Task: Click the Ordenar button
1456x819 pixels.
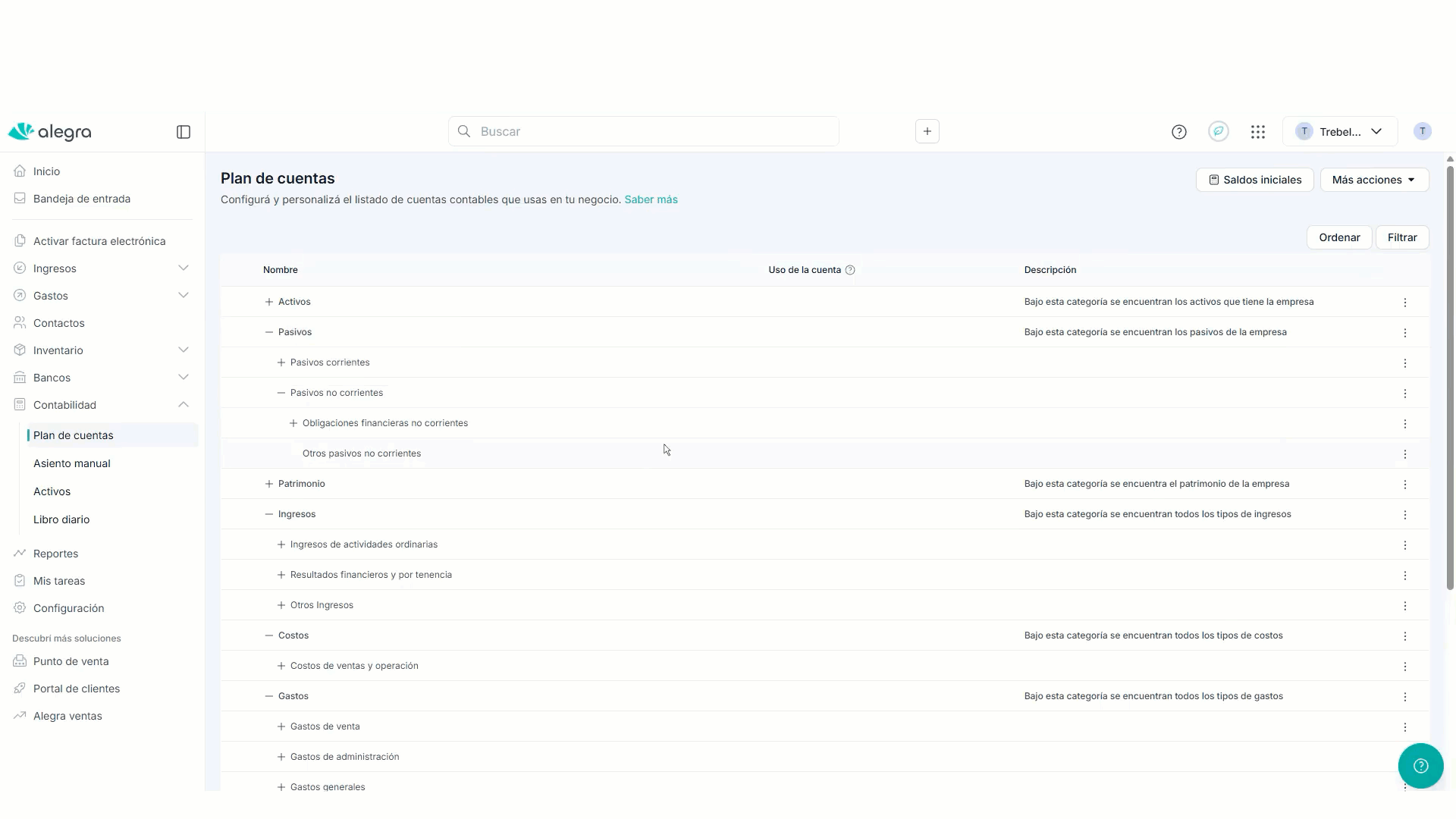Action: [1339, 237]
